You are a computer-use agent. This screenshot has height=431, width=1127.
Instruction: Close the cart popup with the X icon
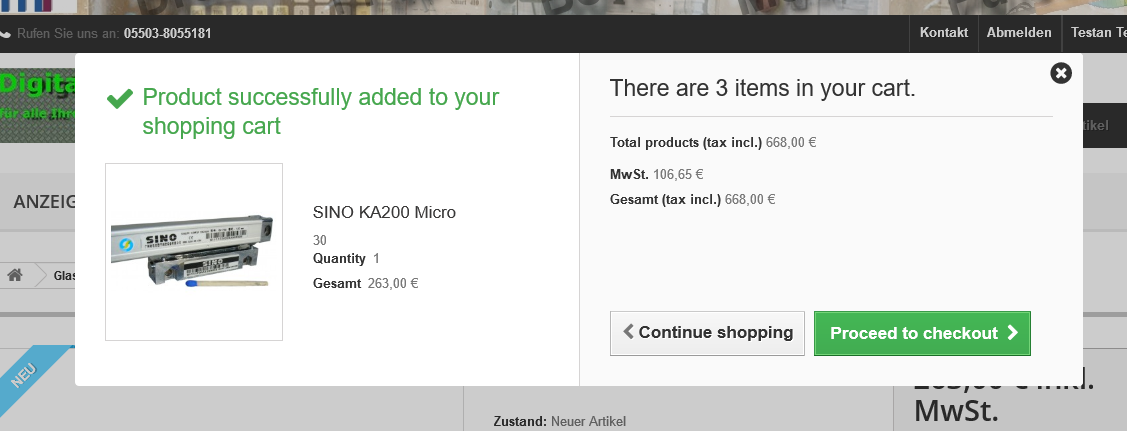[x=1061, y=73]
